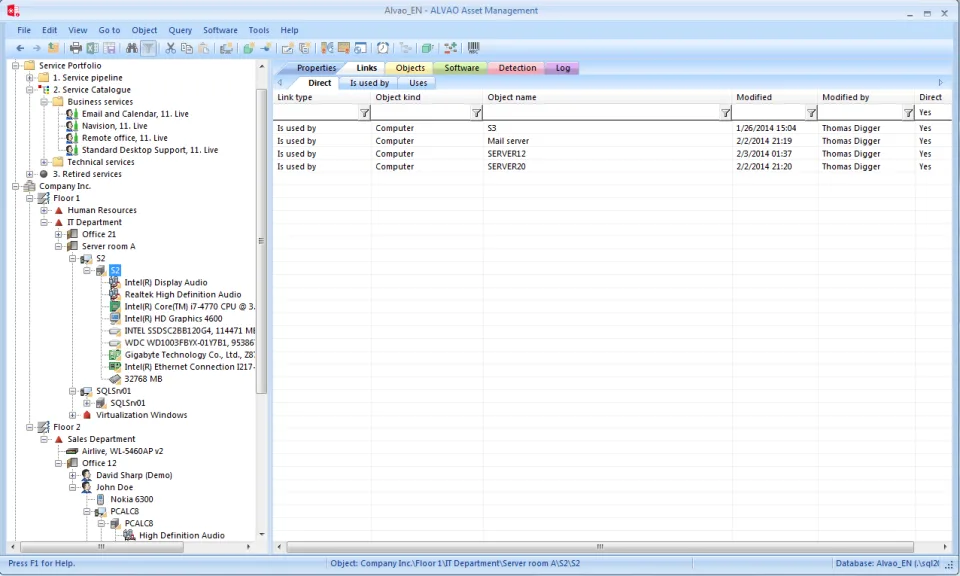Switch to the Properties tab
This screenshot has height=576, width=960.
click(316, 68)
